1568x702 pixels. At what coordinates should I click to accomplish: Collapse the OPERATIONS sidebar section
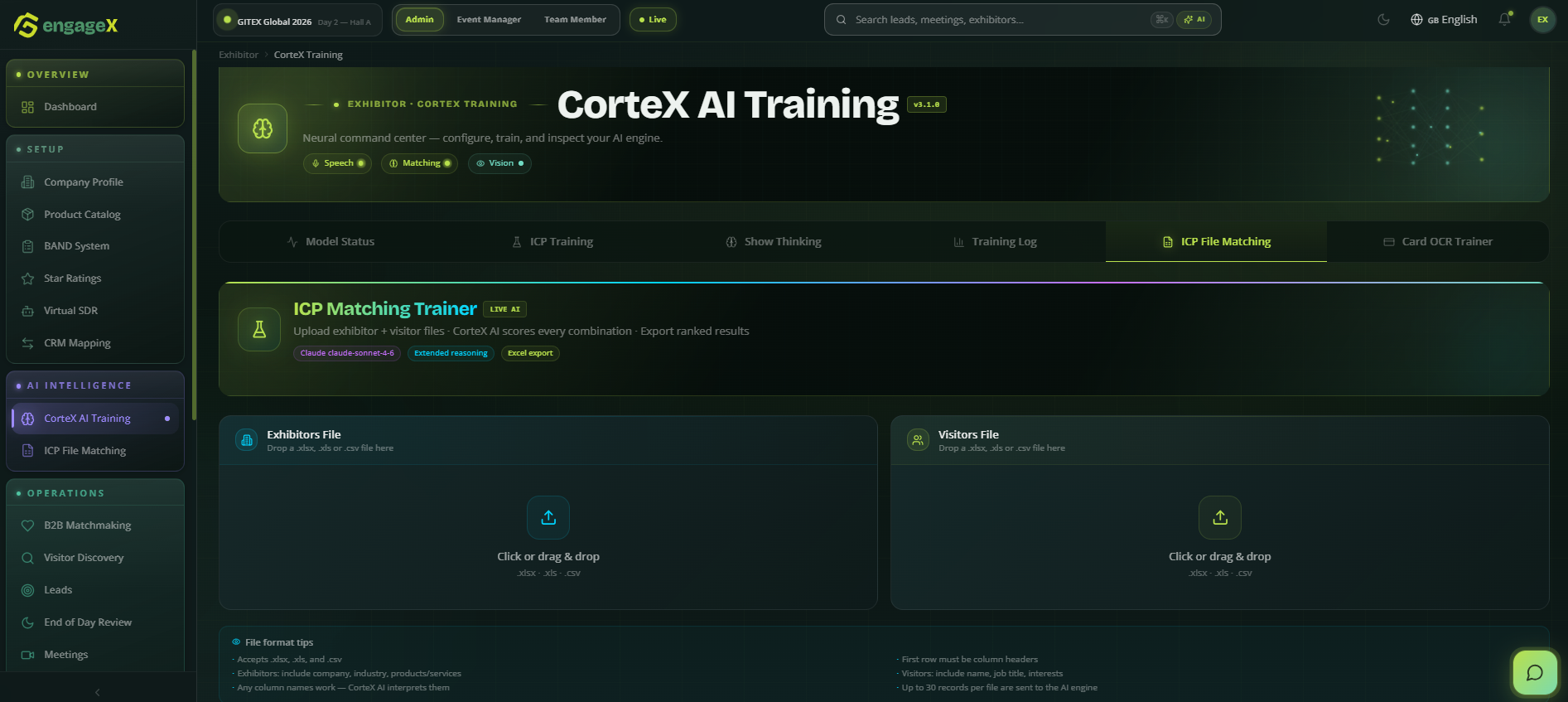coord(95,493)
